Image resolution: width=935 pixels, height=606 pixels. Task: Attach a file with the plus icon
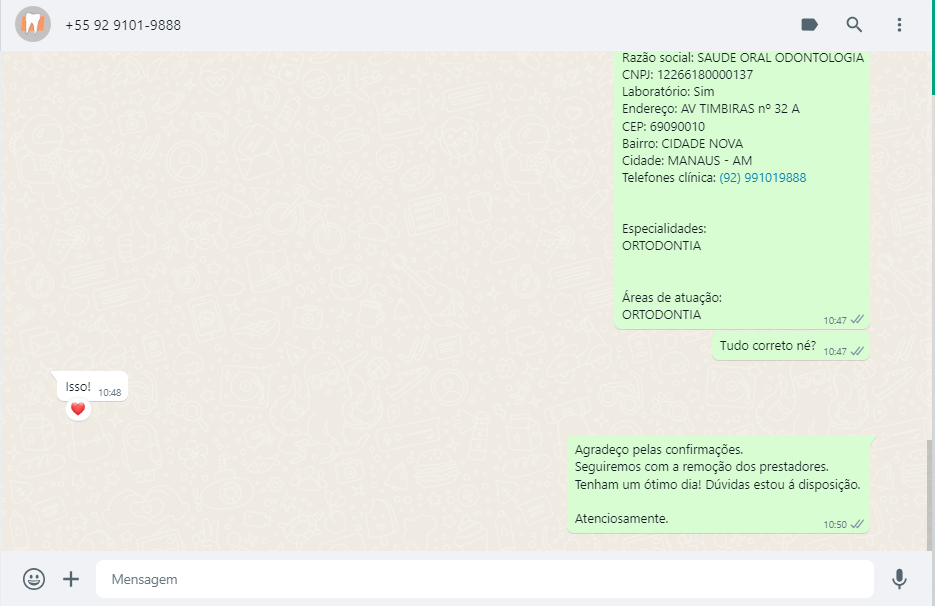[x=71, y=579]
